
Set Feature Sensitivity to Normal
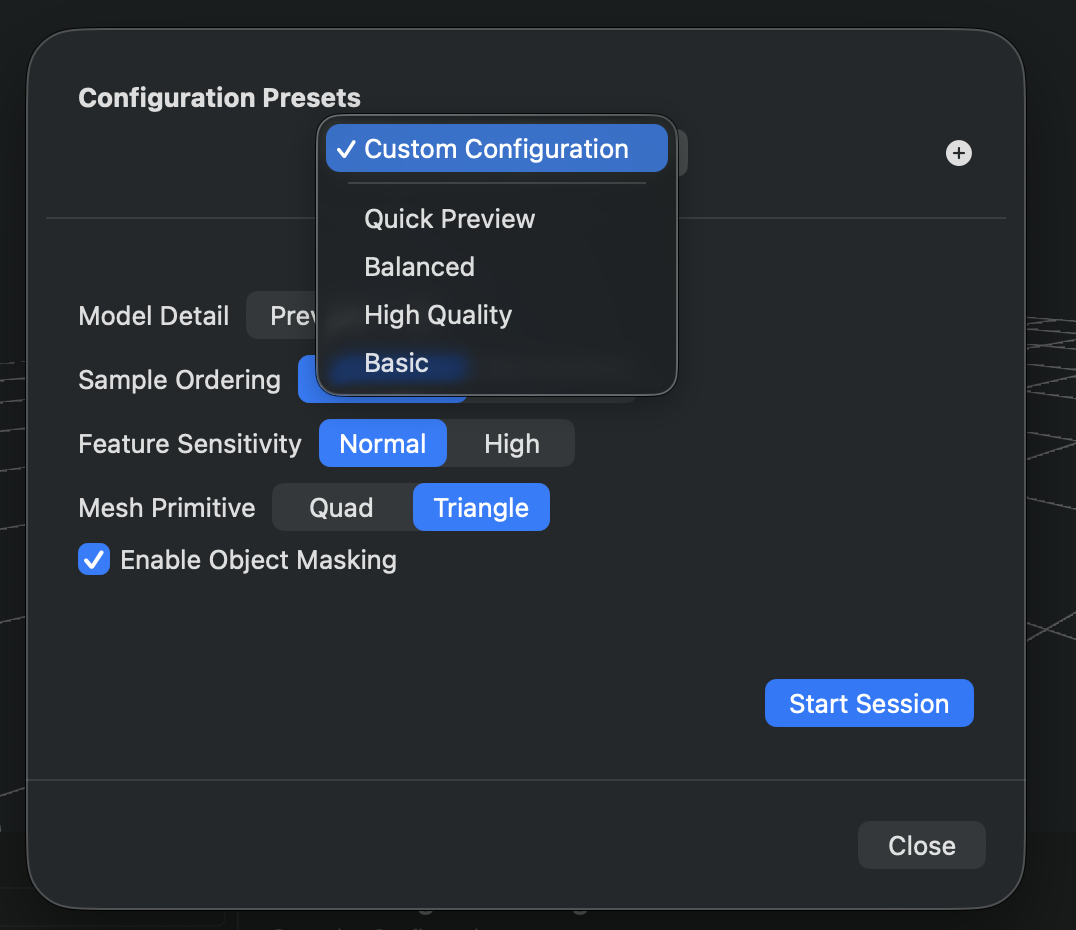(x=382, y=443)
